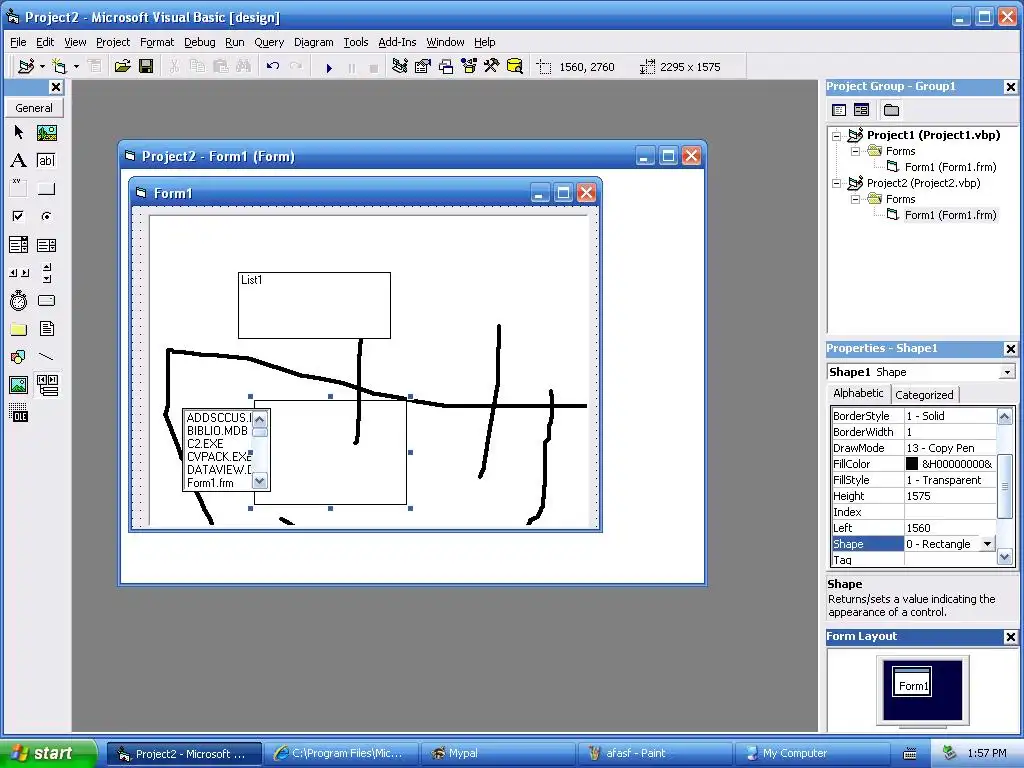Screen dimensions: 1024x768
Task: Switch to the Alphabetic properties tab
Action: [x=858, y=393]
